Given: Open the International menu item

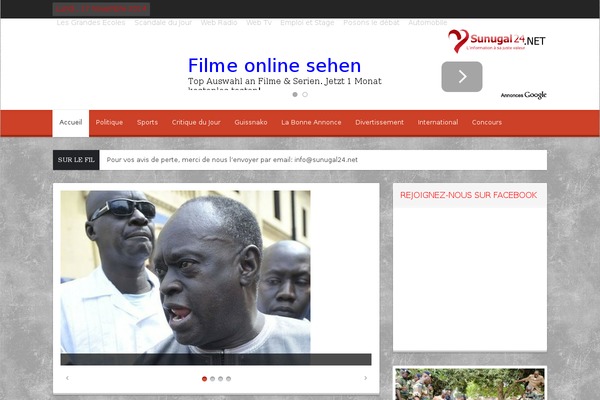Looking at the screenshot, I should pos(438,122).
